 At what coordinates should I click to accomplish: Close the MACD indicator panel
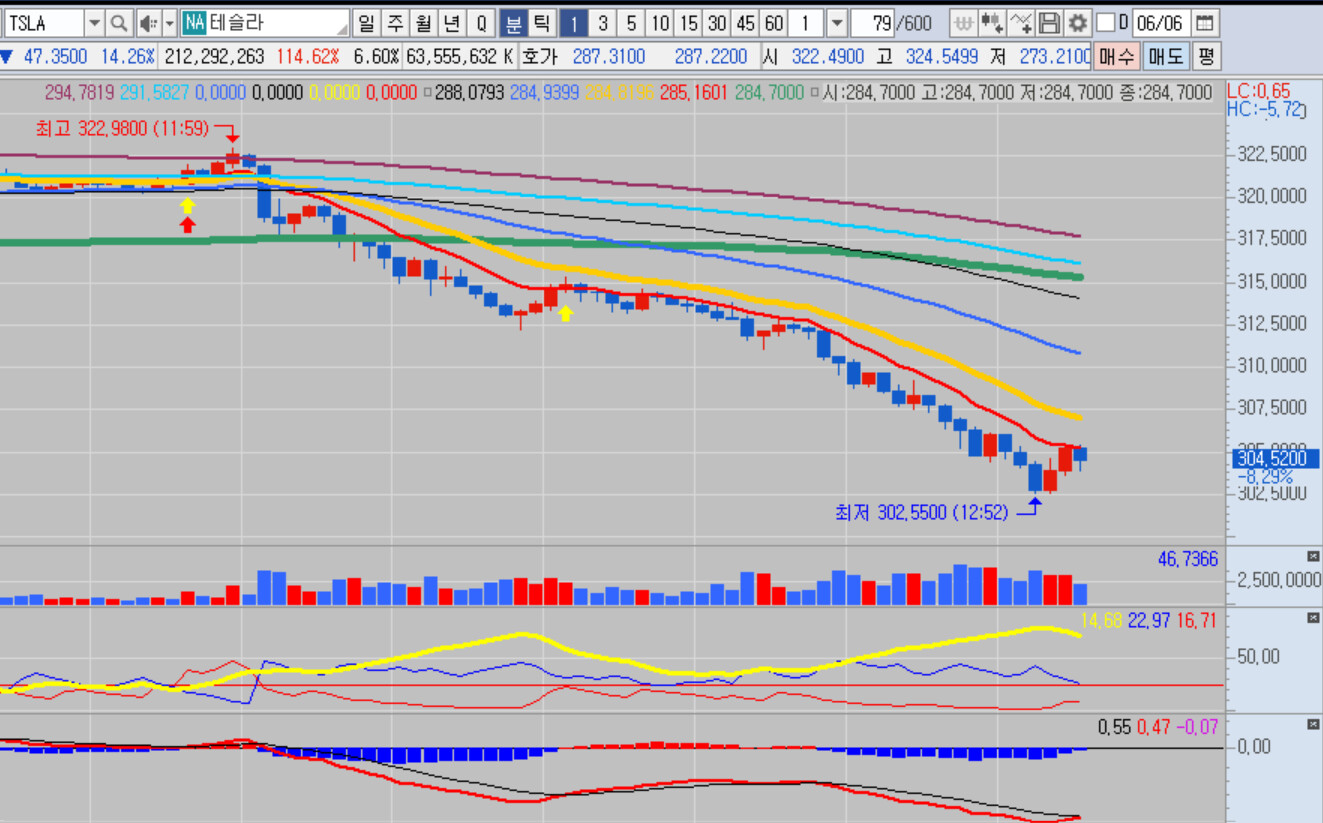click(1313, 723)
